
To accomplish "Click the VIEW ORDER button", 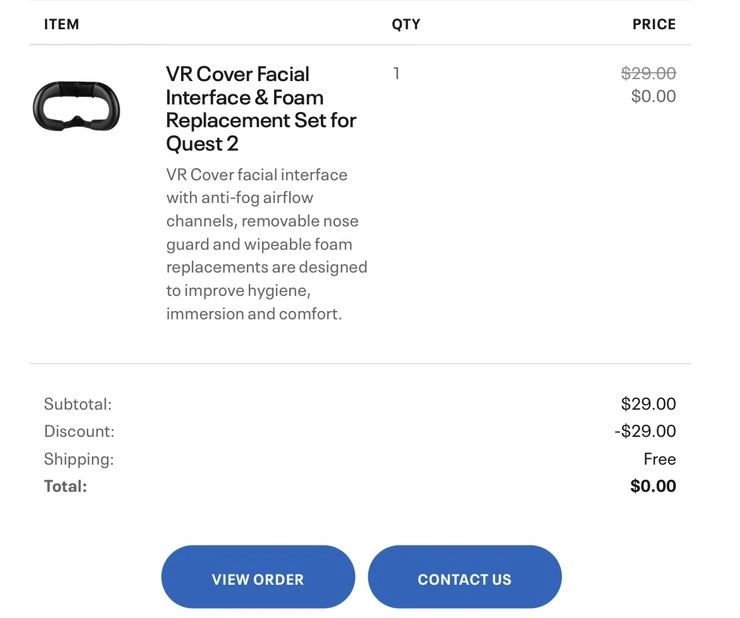I will [258, 578].
